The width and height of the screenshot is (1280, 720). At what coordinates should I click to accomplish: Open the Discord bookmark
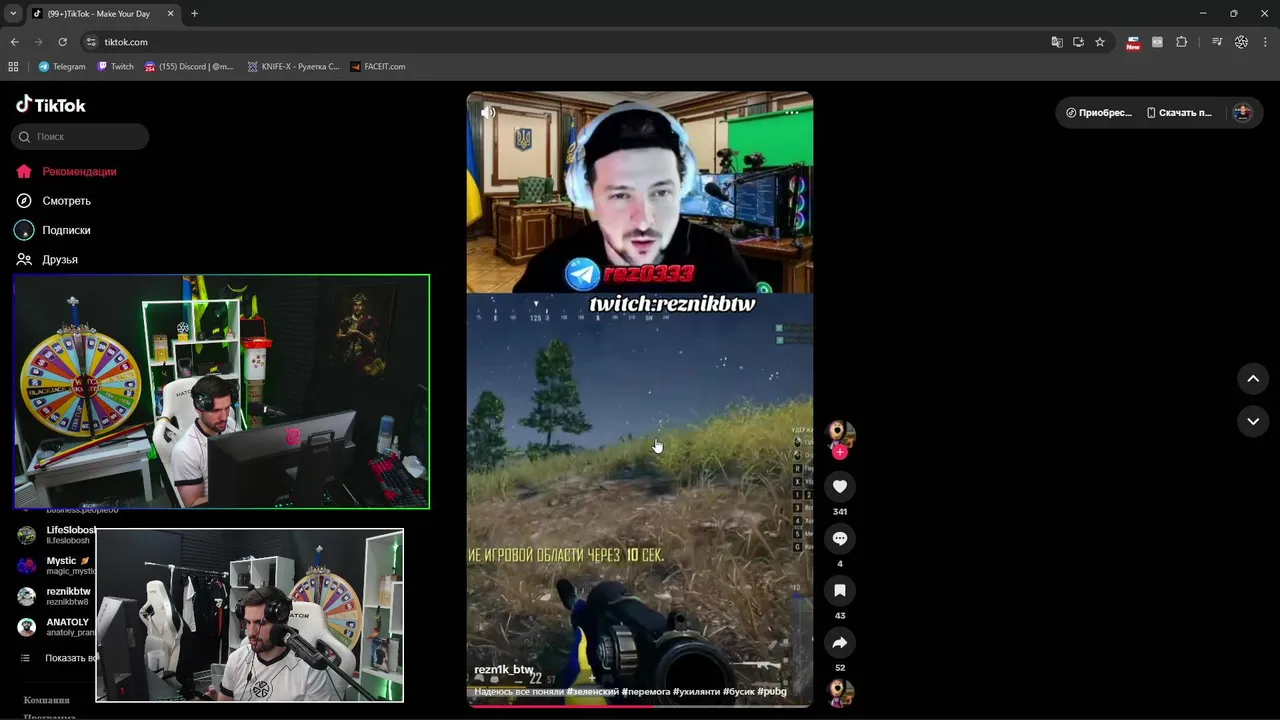(x=190, y=67)
